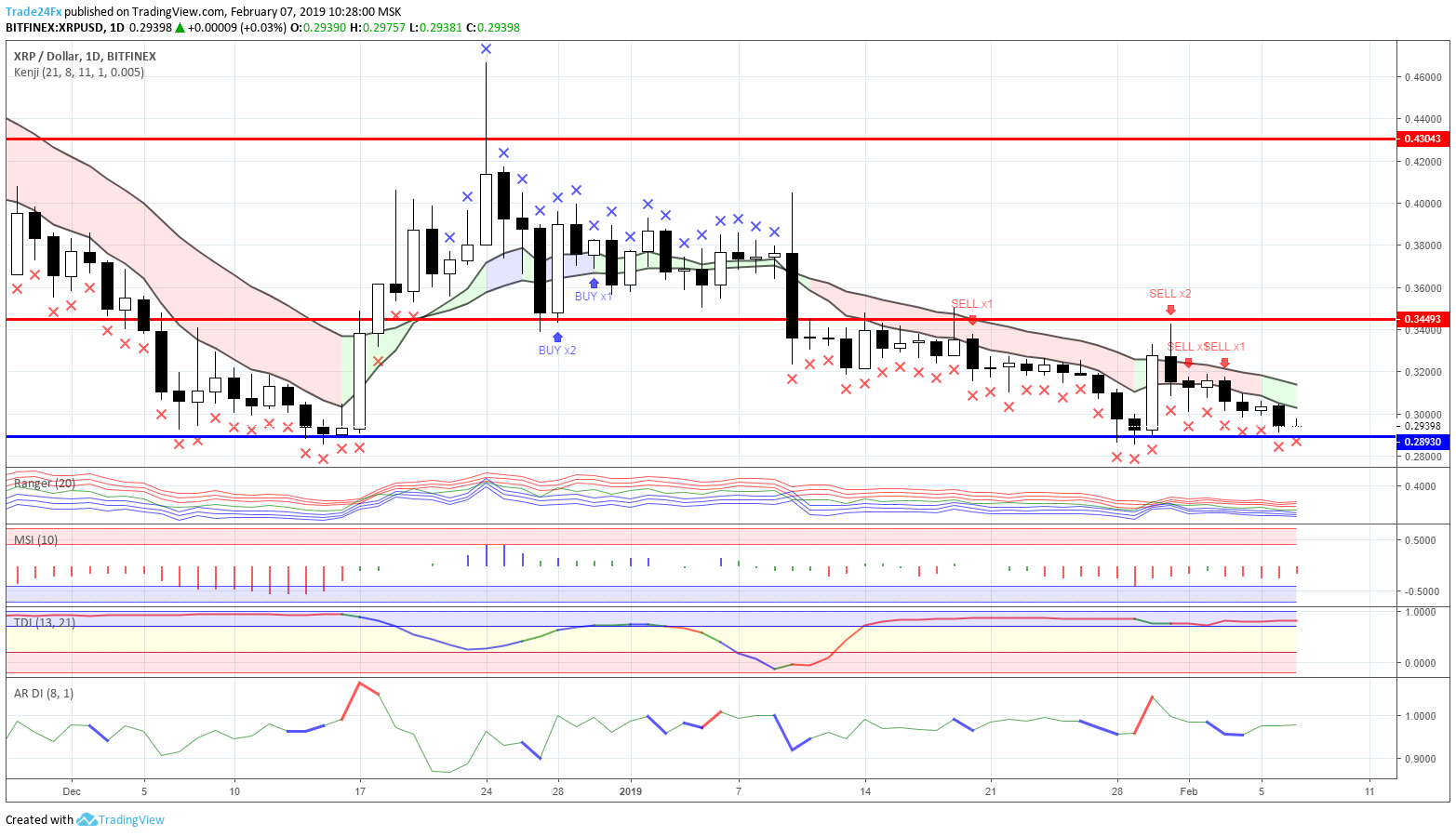
Task: Click the BUY x1 signal marker
Action: (594, 297)
